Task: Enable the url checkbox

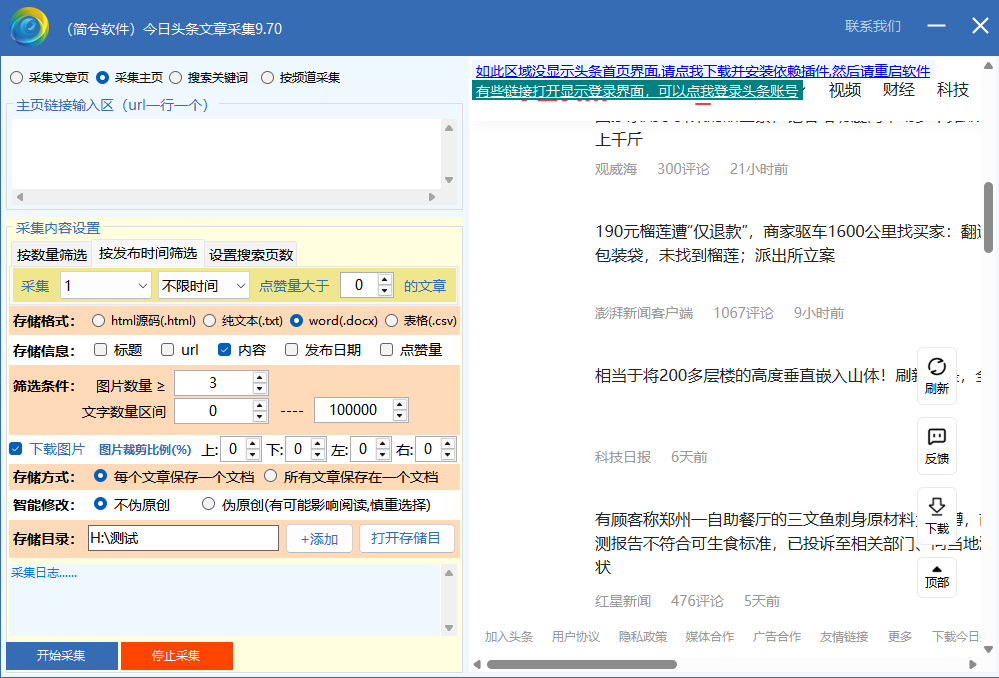Action: coord(168,349)
